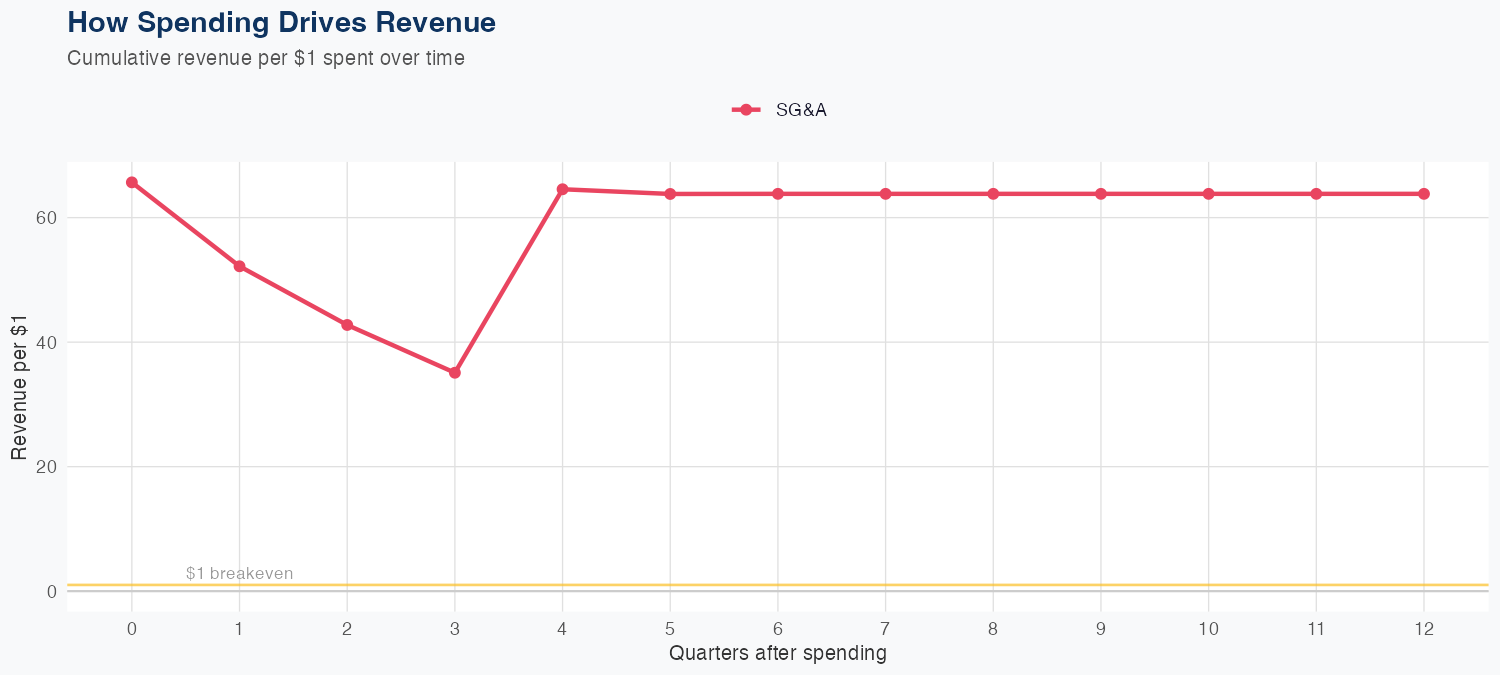Click the x-axis tick label 6
The width and height of the screenshot is (1500, 675).
(x=778, y=629)
